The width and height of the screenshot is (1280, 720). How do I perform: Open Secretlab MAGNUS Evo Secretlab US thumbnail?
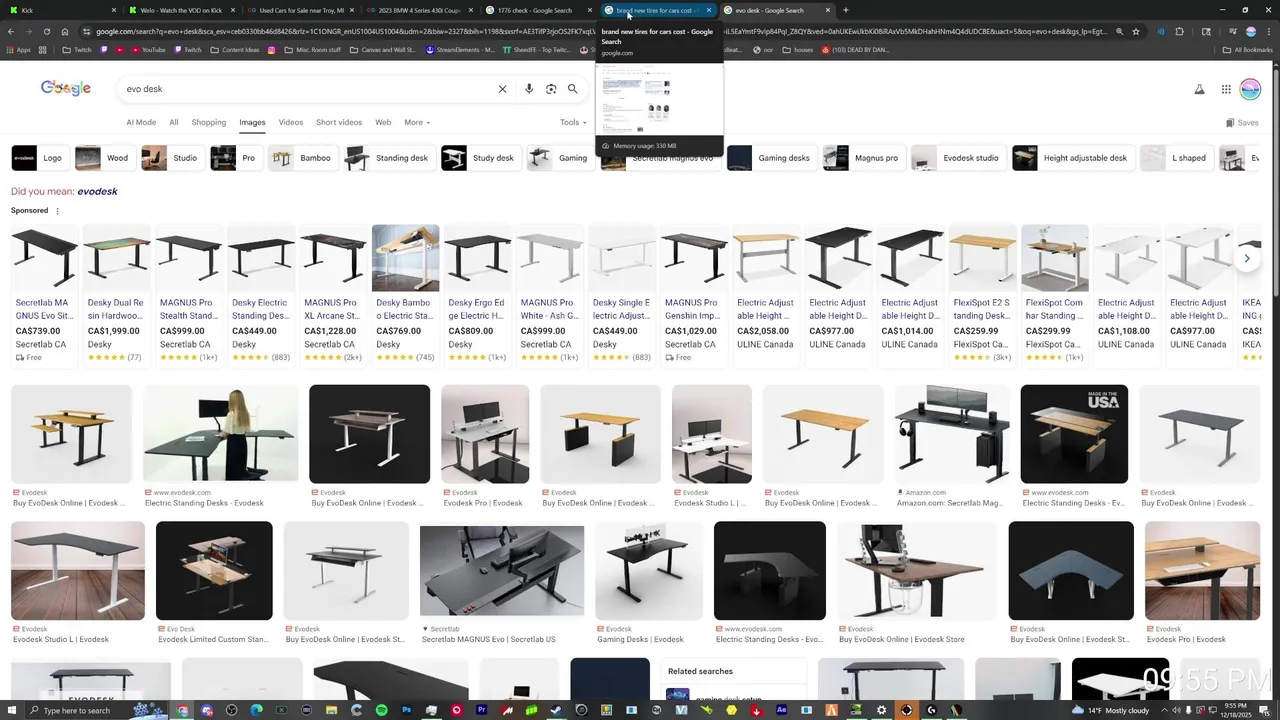[x=502, y=571]
